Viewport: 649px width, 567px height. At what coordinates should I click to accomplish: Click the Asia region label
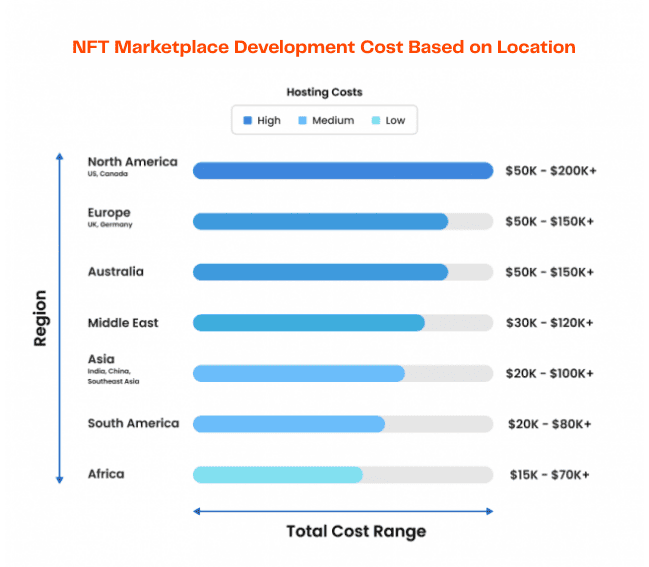click(x=101, y=359)
